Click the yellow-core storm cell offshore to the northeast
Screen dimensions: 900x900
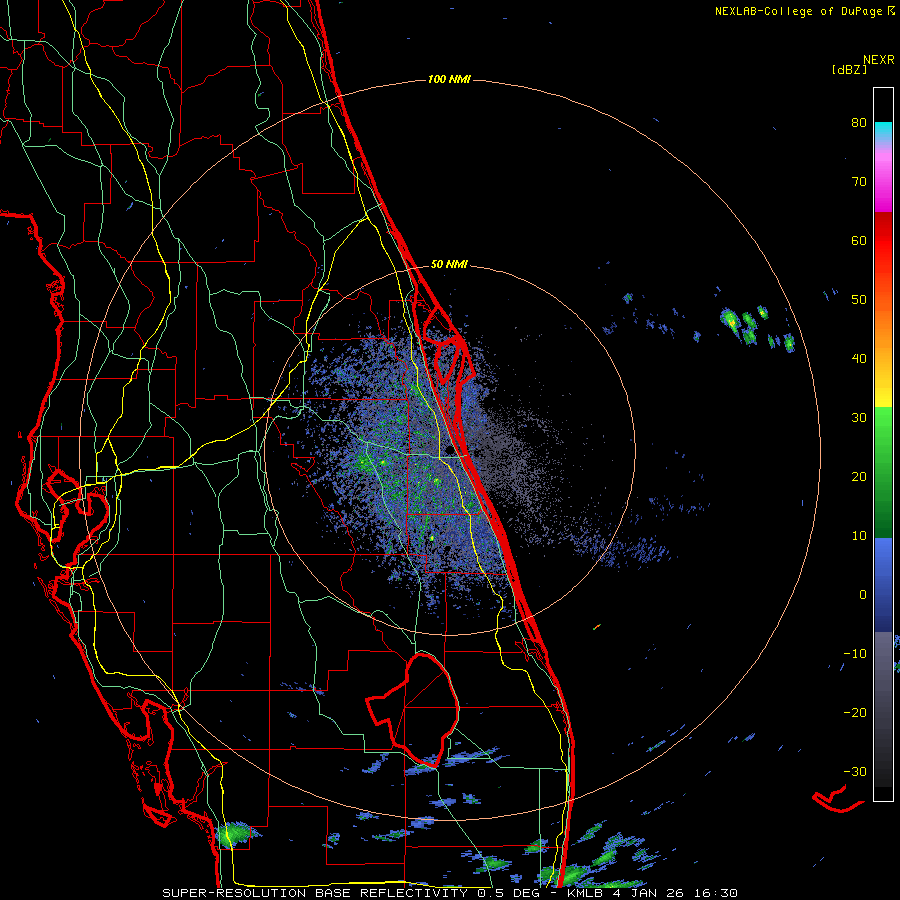tap(730, 320)
